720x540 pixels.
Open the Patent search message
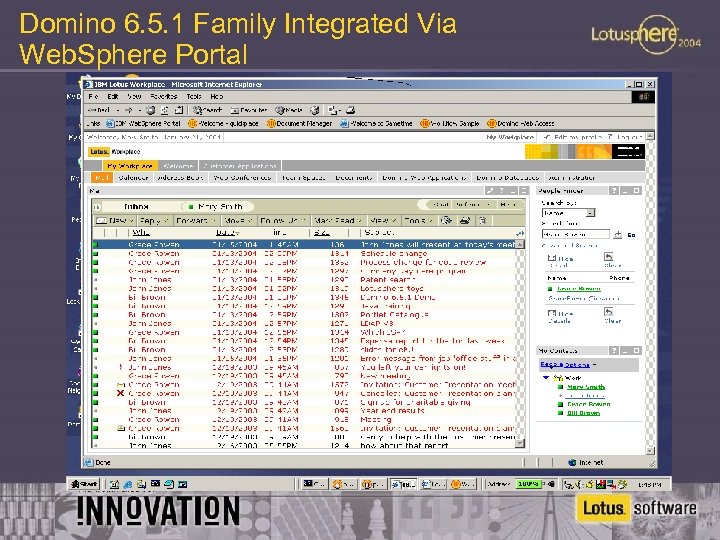(305, 280)
